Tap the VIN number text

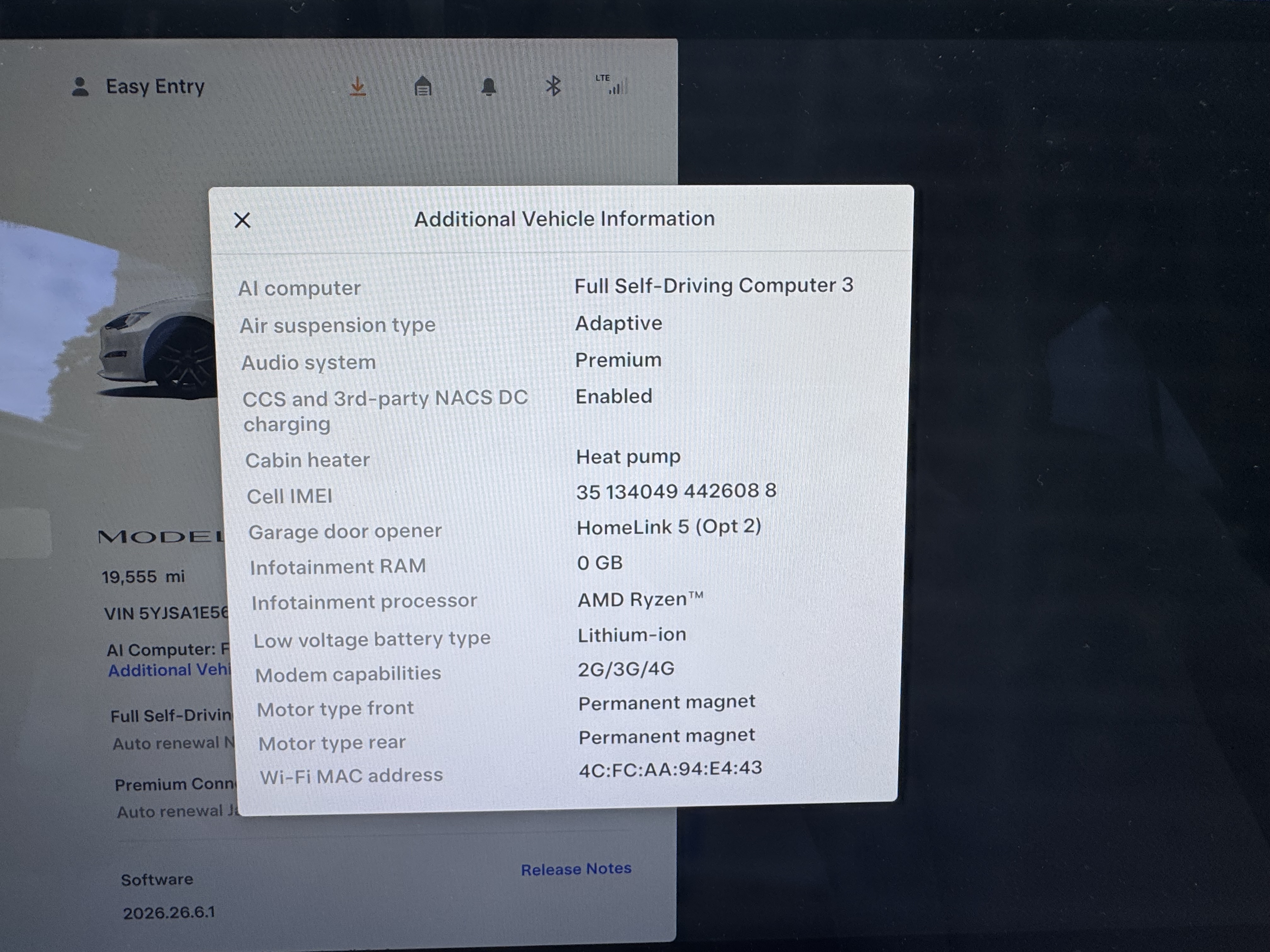(167, 613)
